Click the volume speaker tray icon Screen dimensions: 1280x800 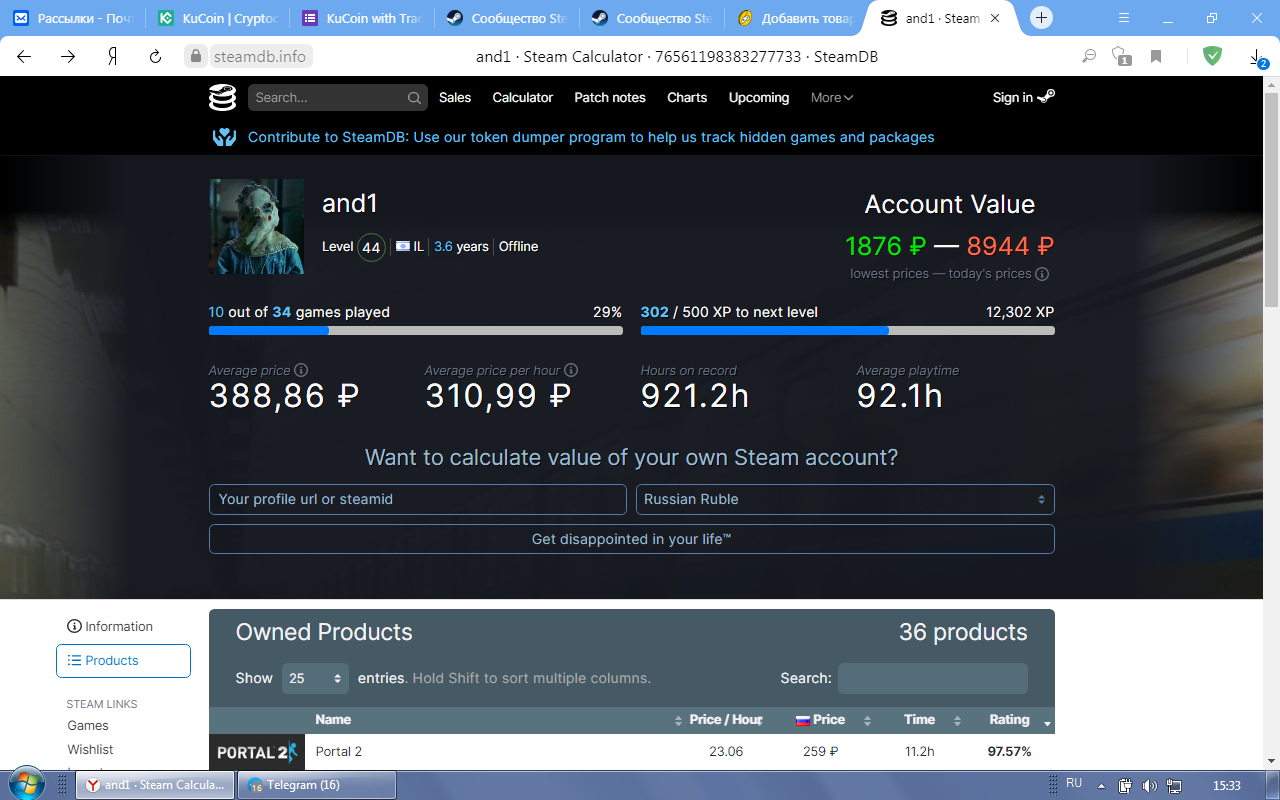[x=1150, y=785]
